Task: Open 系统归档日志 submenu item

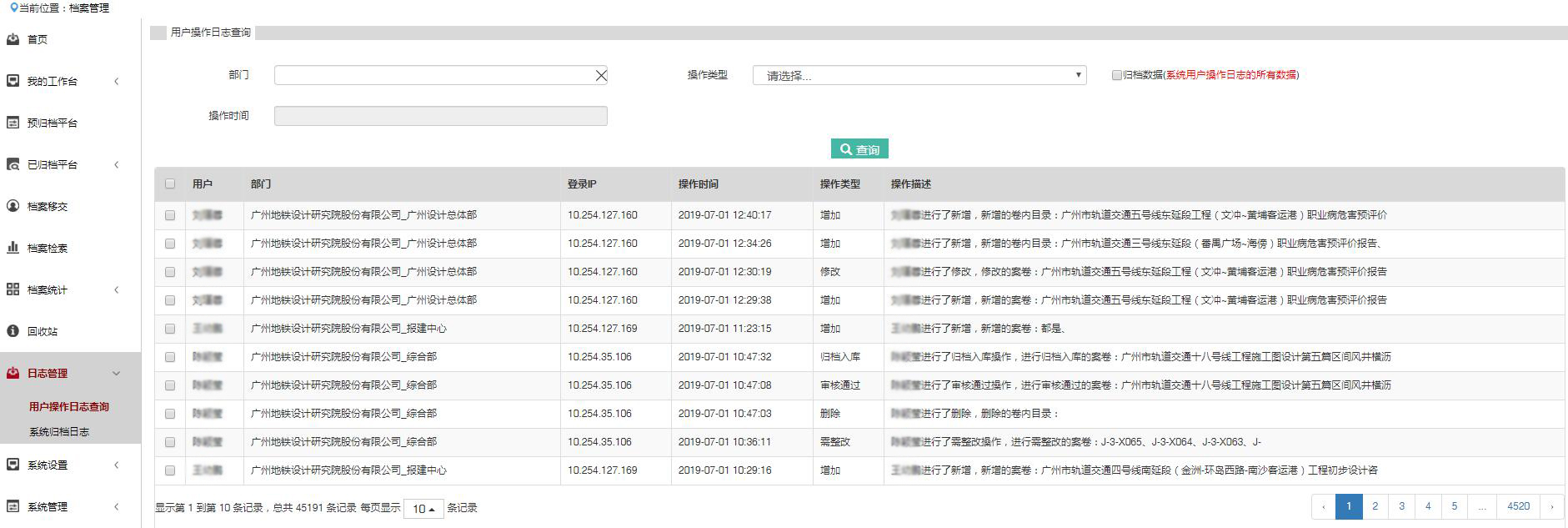Action: tap(59, 432)
